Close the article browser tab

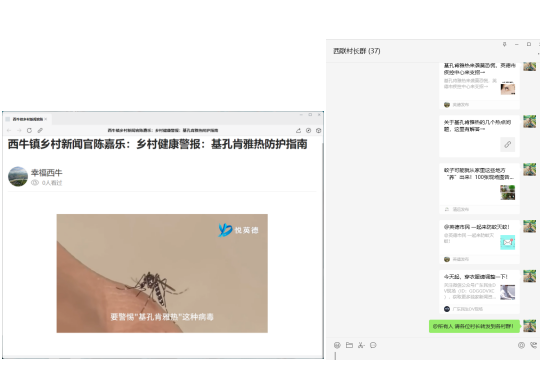46,119
